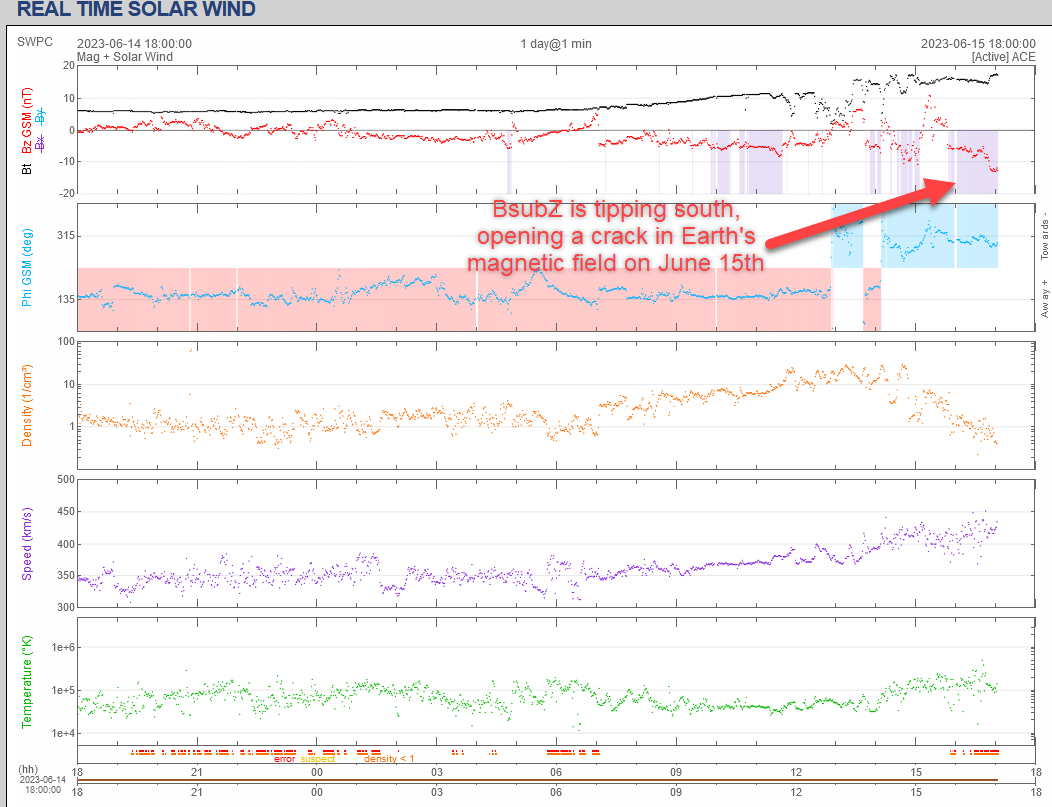
Task: Select the "-20" tick on Bz axis
Action: 66,193
